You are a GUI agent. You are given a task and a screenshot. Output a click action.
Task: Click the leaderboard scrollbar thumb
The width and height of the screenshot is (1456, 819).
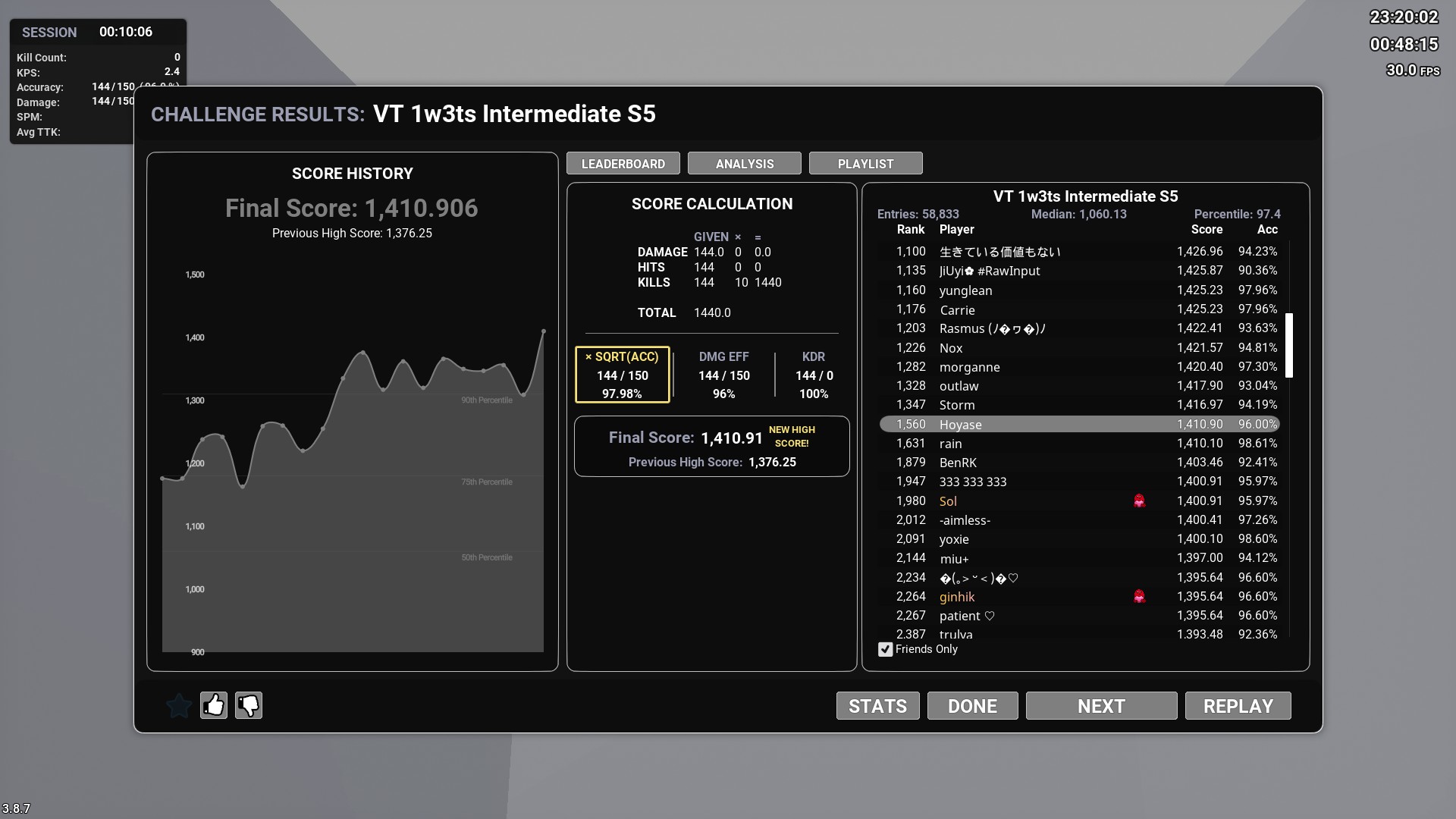[x=1289, y=345]
